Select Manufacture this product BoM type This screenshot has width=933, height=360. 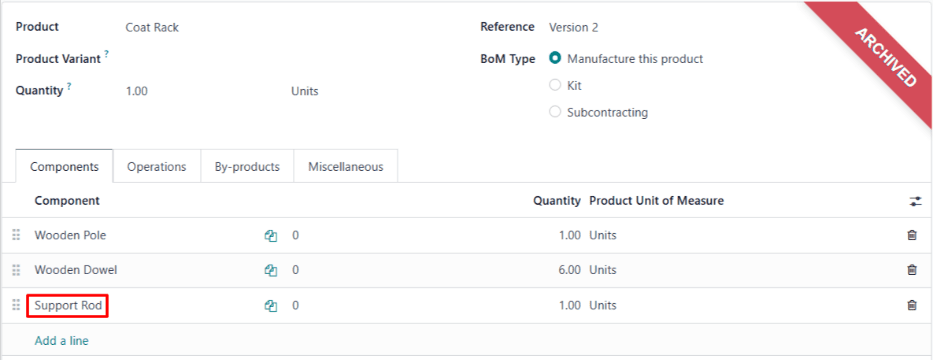click(x=555, y=58)
